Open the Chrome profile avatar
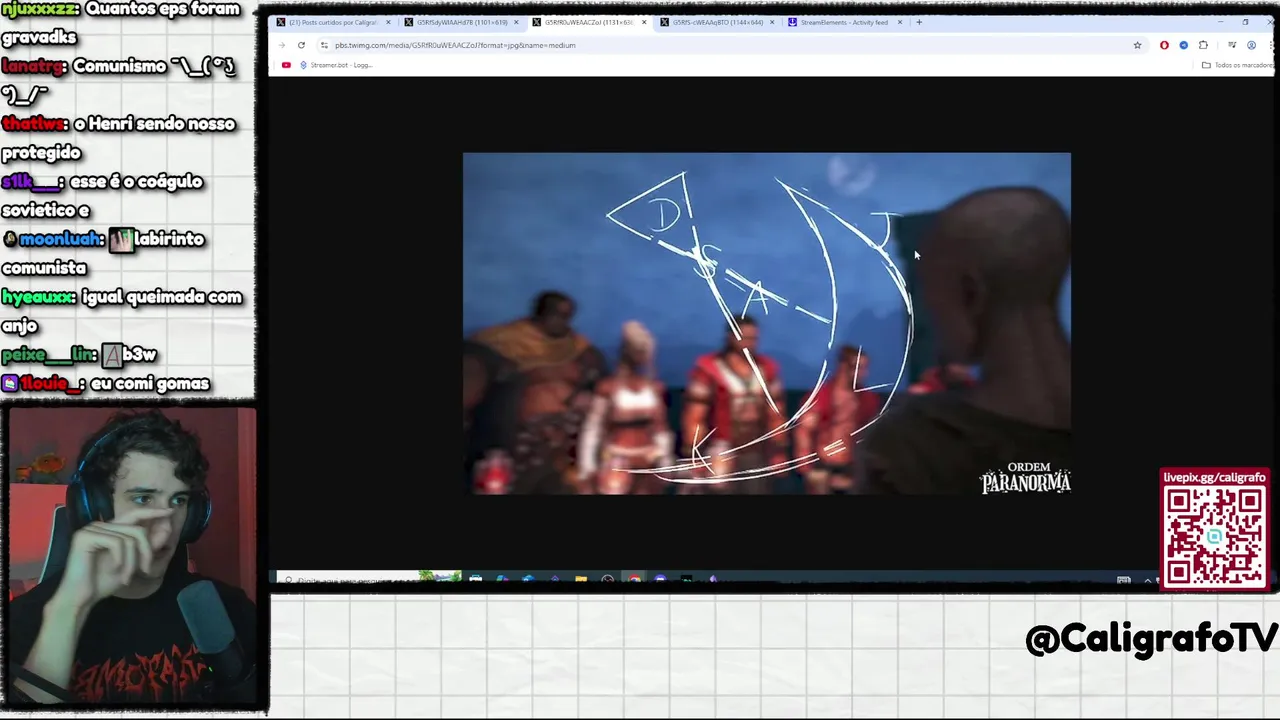The width and height of the screenshot is (1280, 720). click(1251, 45)
